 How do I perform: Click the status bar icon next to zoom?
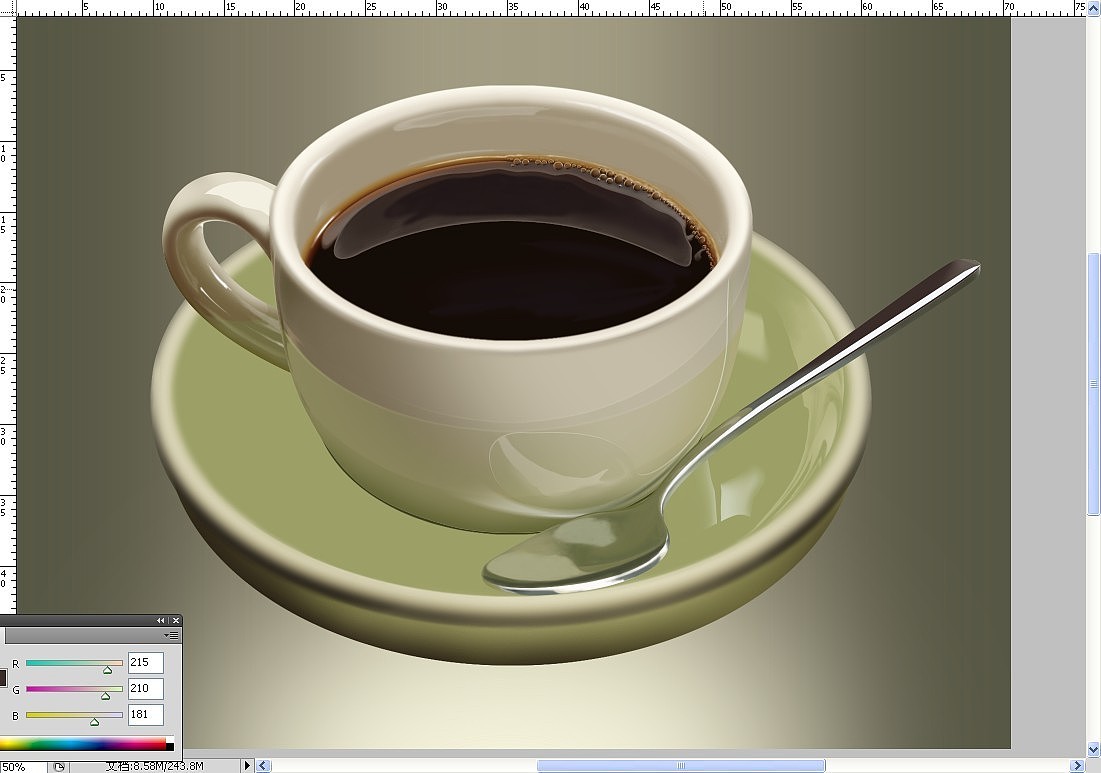click(x=59, y=767)
